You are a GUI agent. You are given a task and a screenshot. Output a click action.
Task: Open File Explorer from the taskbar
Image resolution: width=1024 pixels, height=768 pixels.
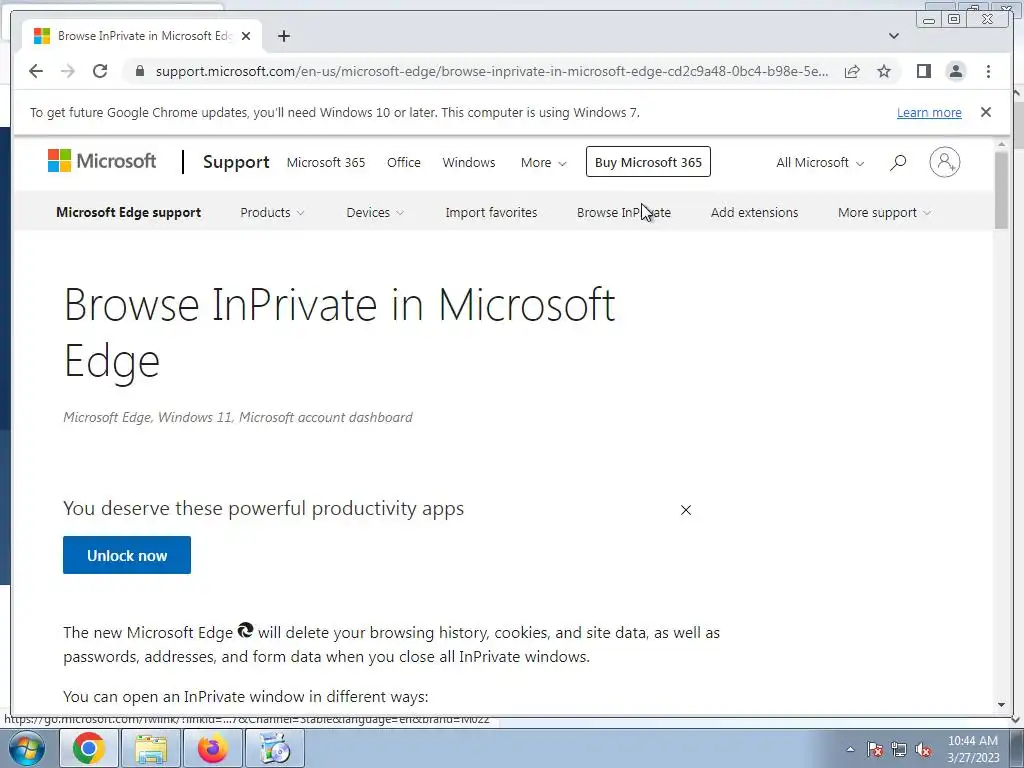point(151,748)
